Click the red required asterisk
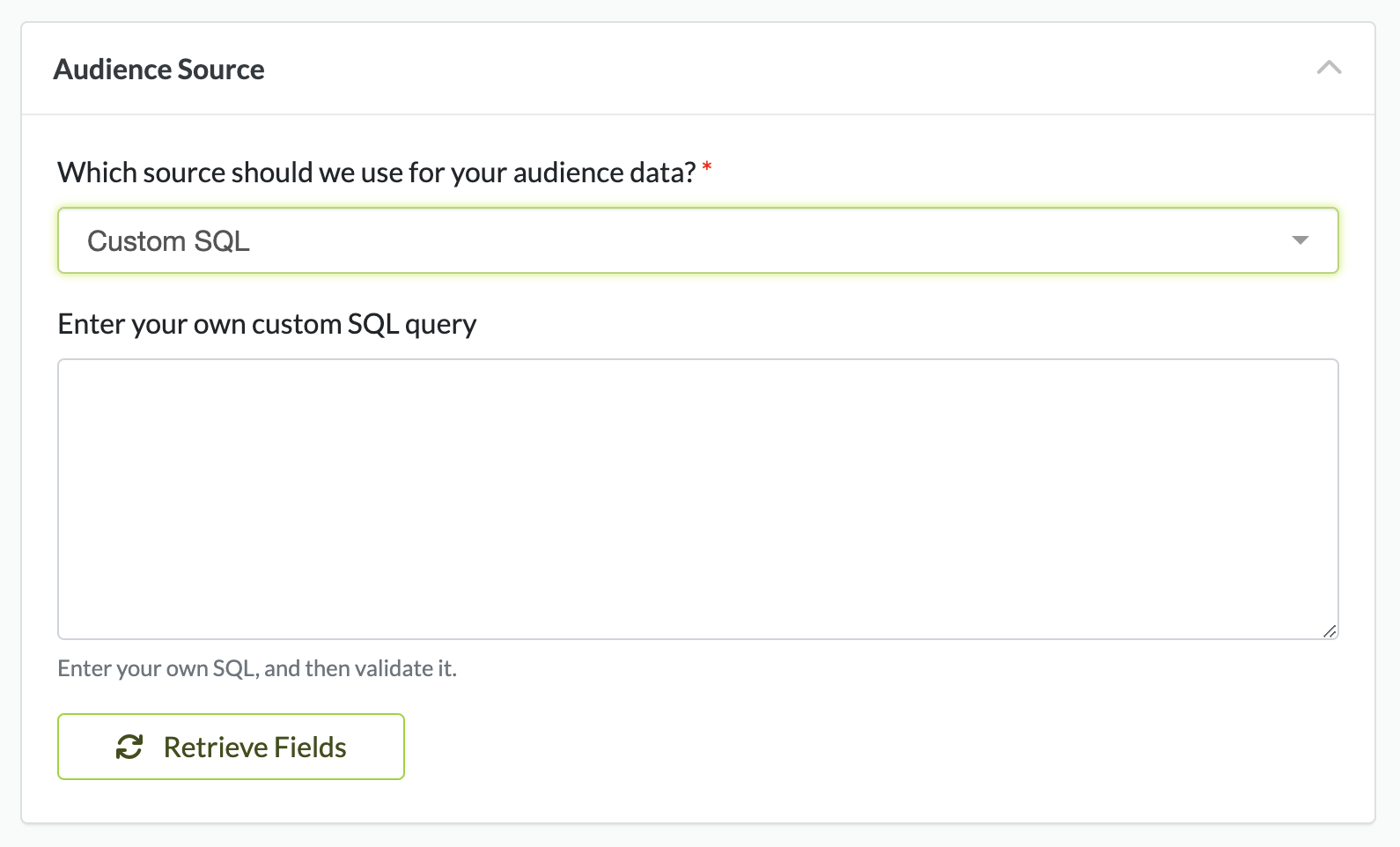1400x847 pixels. pyautogui.click(x=707, y=167)
